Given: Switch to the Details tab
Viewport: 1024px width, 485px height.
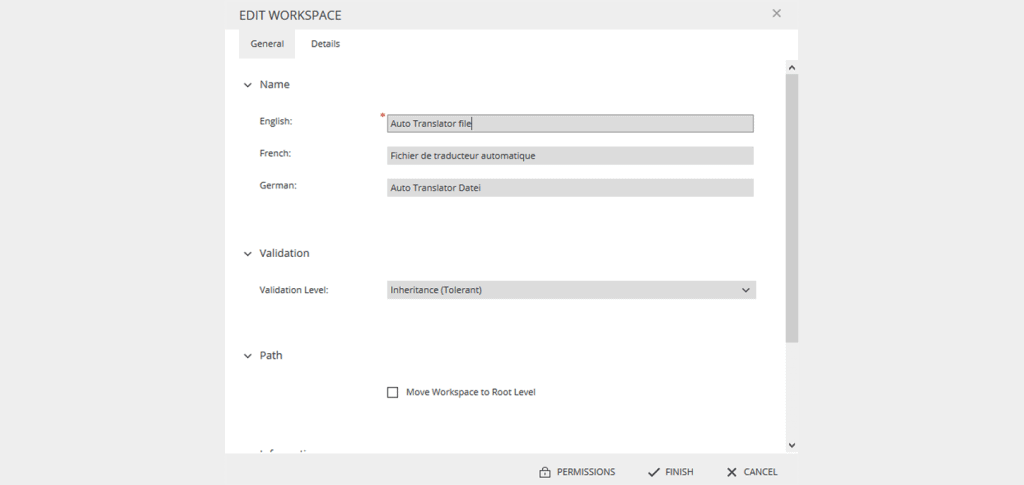Looking at the screenshot, I should click(325, 44).
